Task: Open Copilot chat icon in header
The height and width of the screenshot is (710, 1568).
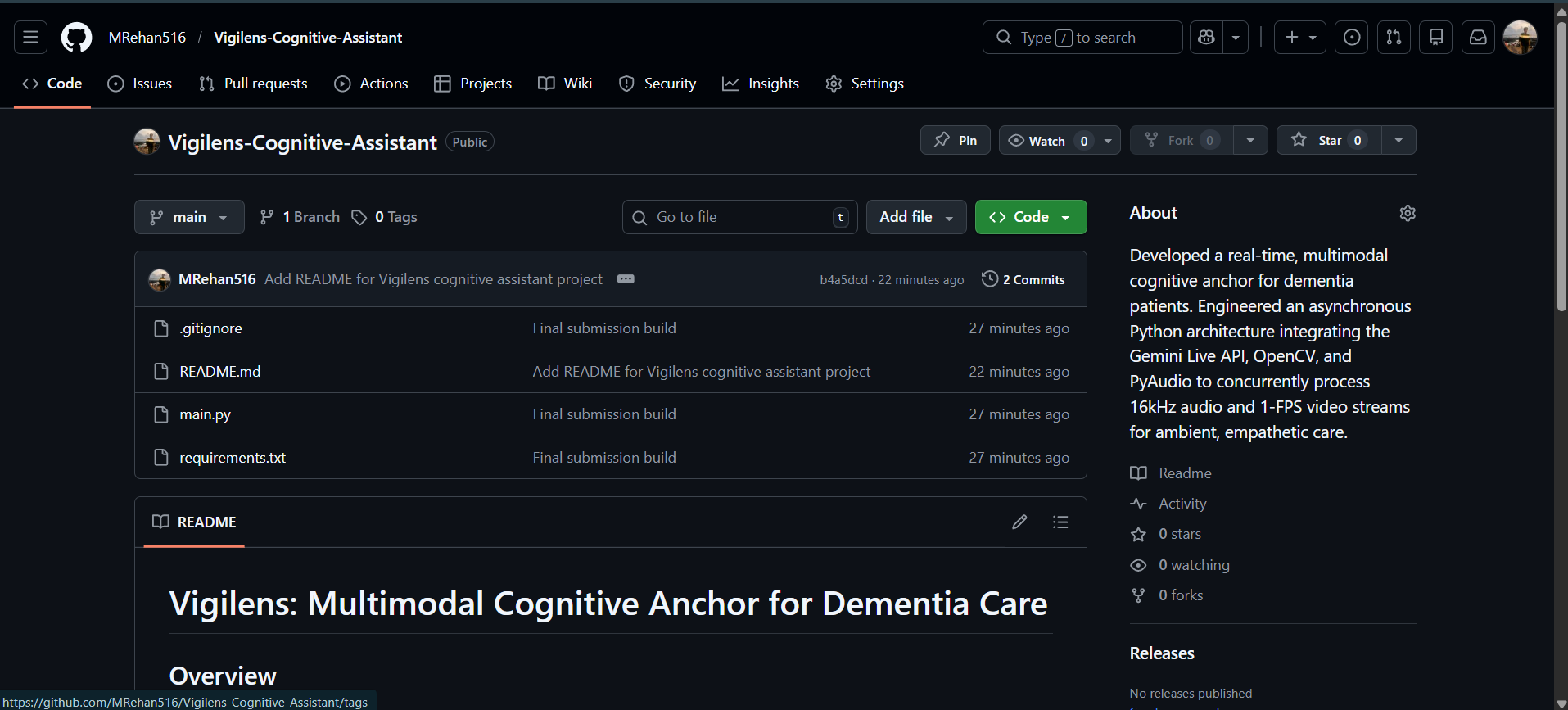Action: pos(1206,38)
